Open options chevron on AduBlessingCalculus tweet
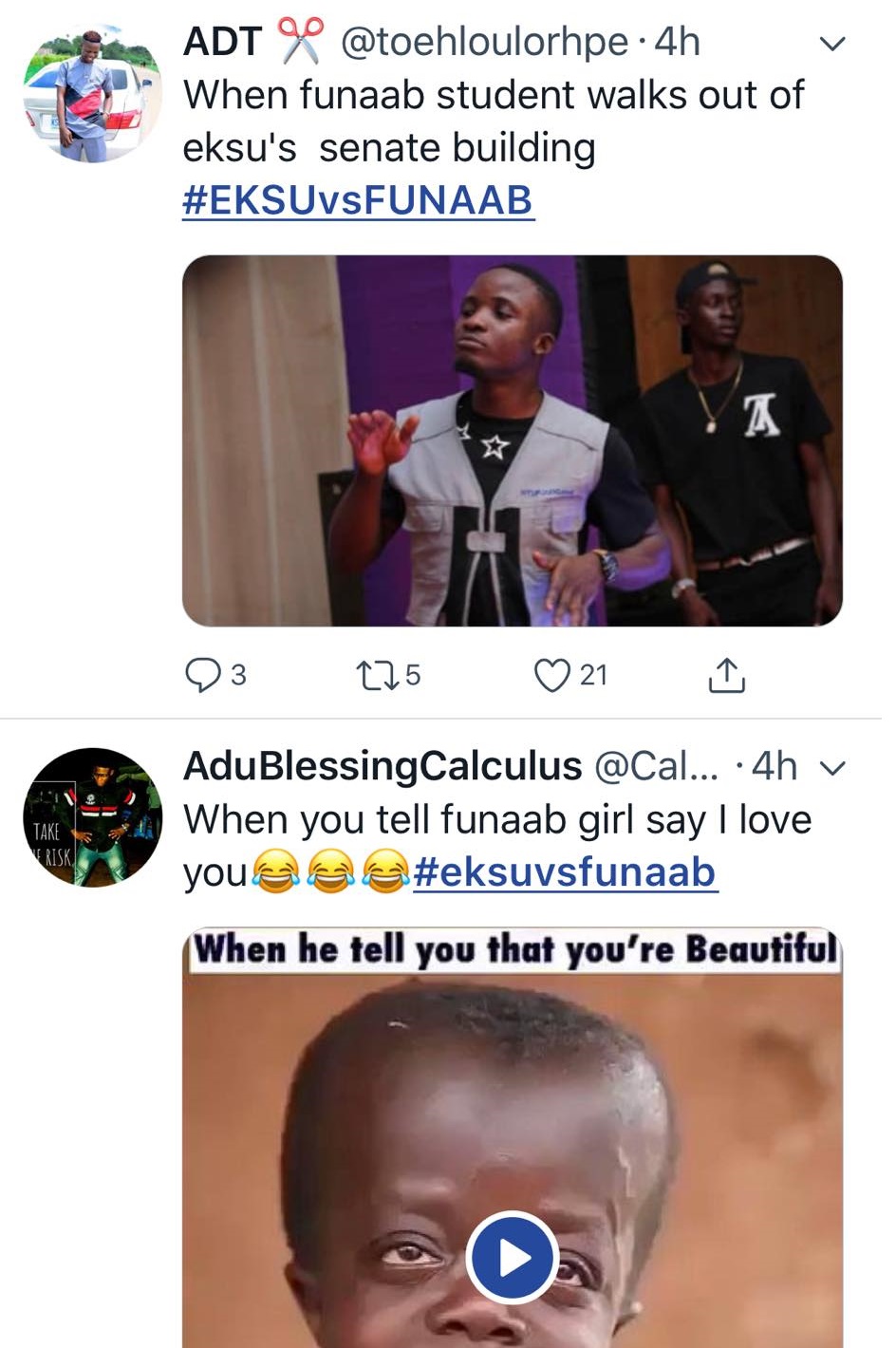Viewport: 896px width, 1348px height. (831, 767)
